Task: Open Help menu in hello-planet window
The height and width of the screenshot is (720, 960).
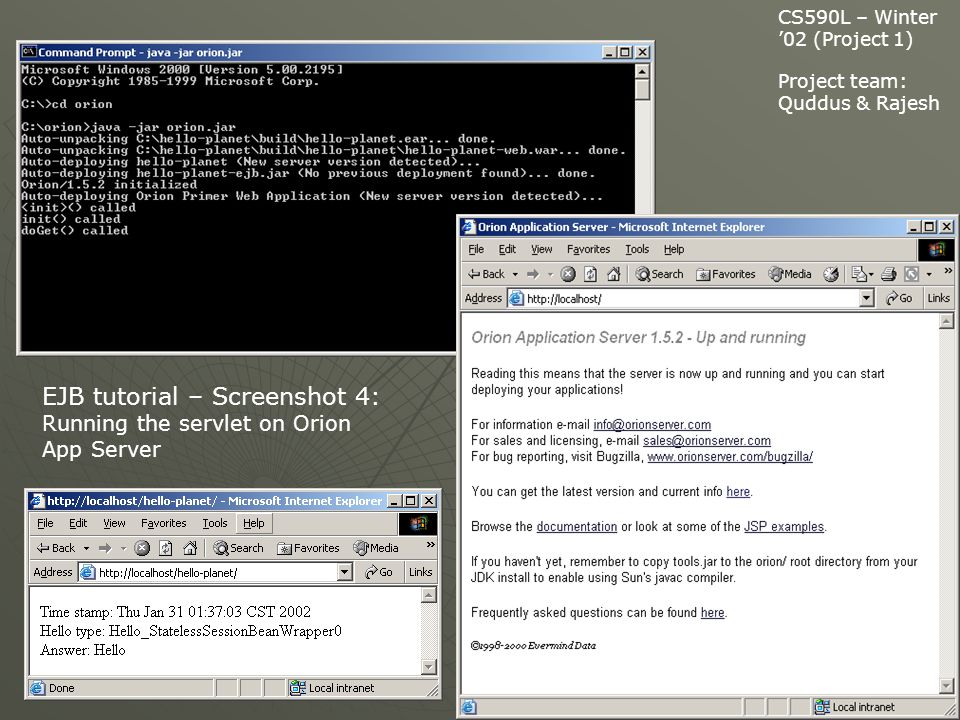Action: (253, 523)
